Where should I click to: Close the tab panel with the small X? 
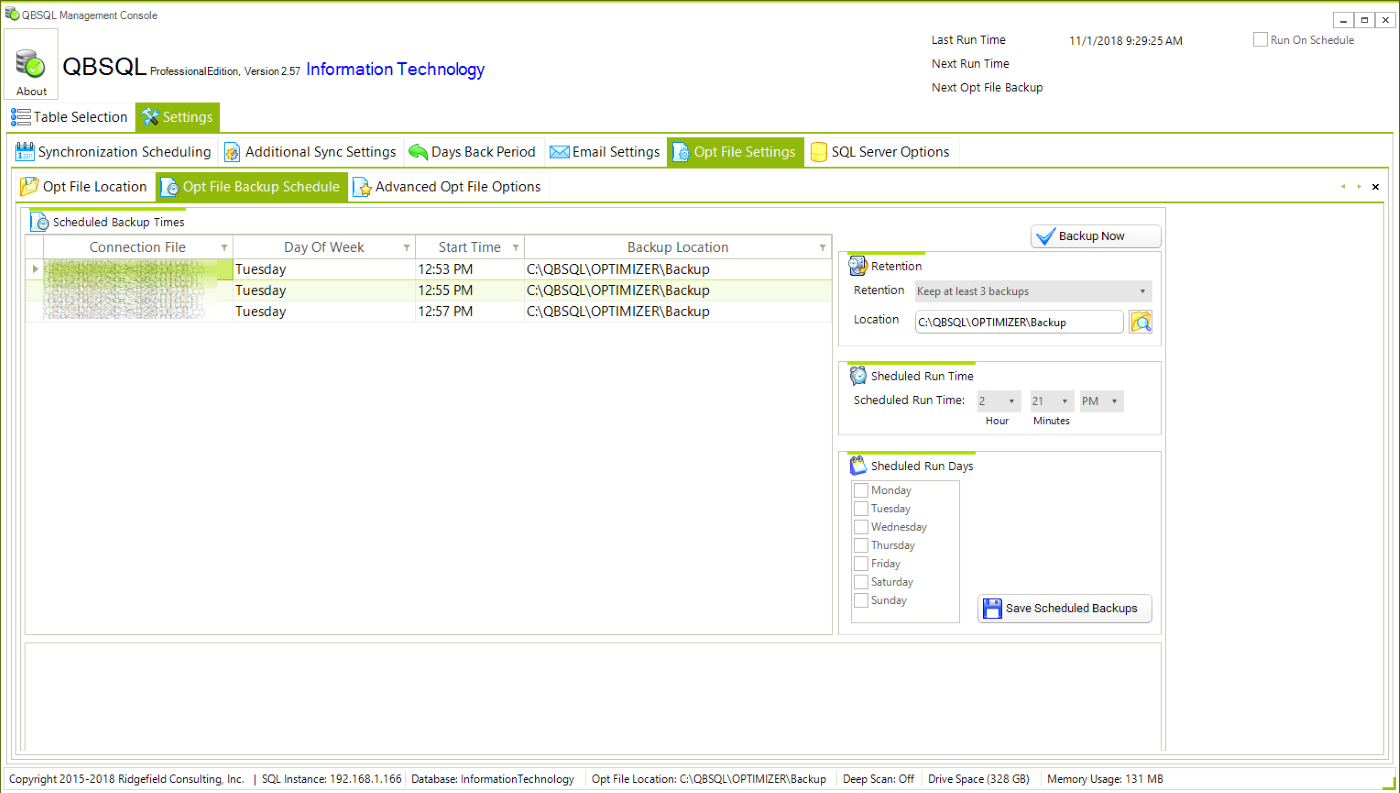[x=1375, y=187]
